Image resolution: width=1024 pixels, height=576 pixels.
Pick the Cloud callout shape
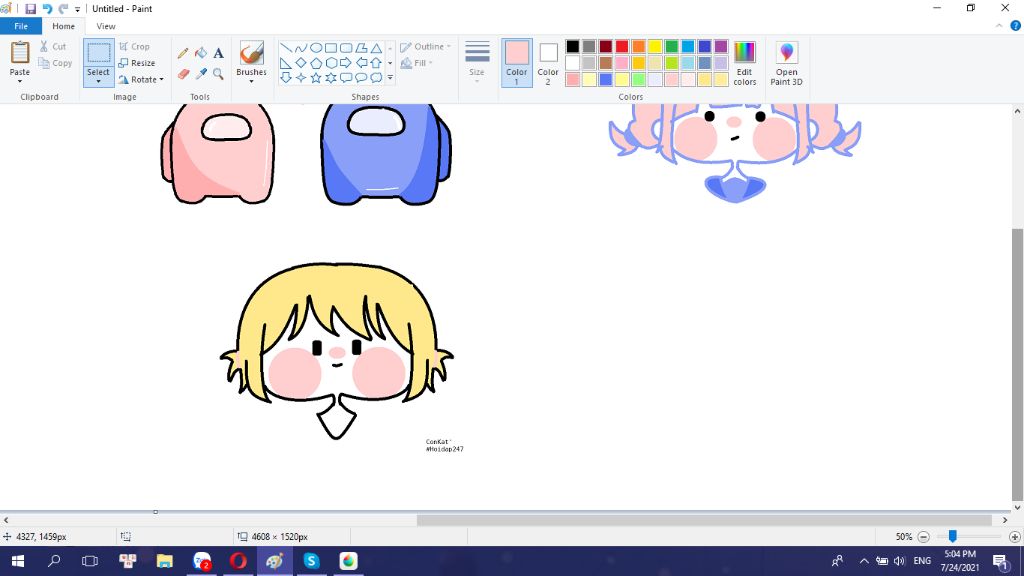376,78
